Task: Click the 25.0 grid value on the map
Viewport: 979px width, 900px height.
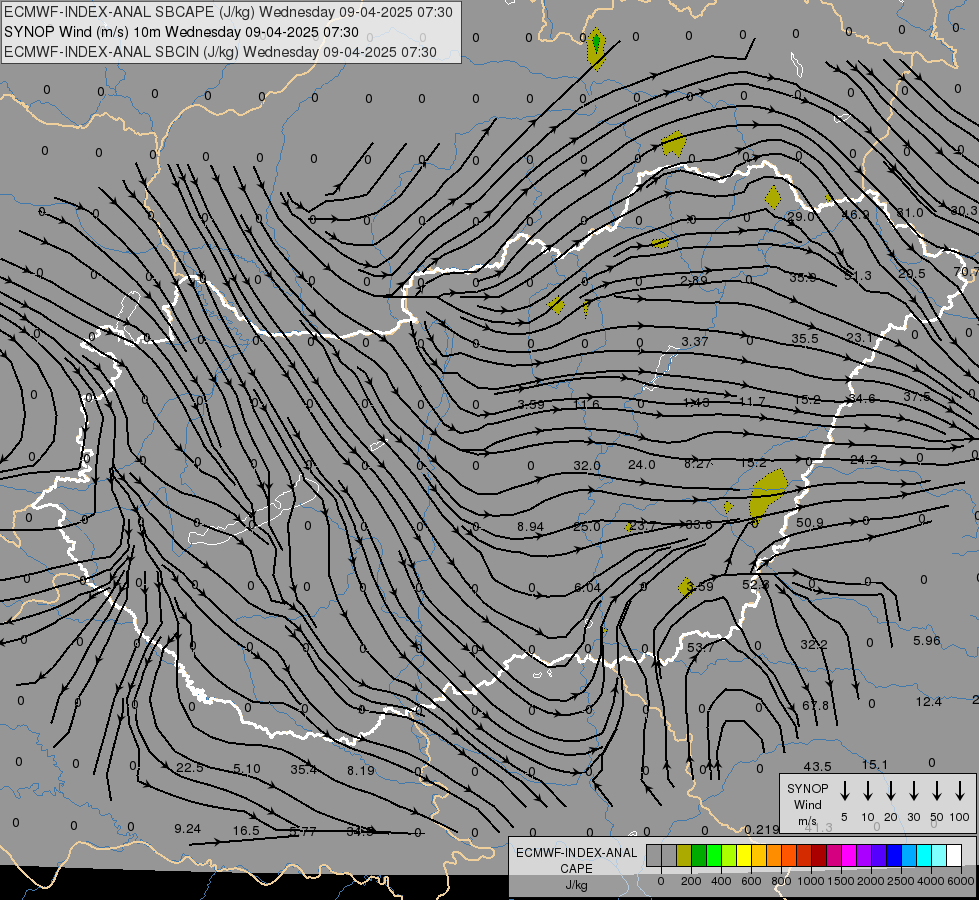Action: (x=587, y=527)
